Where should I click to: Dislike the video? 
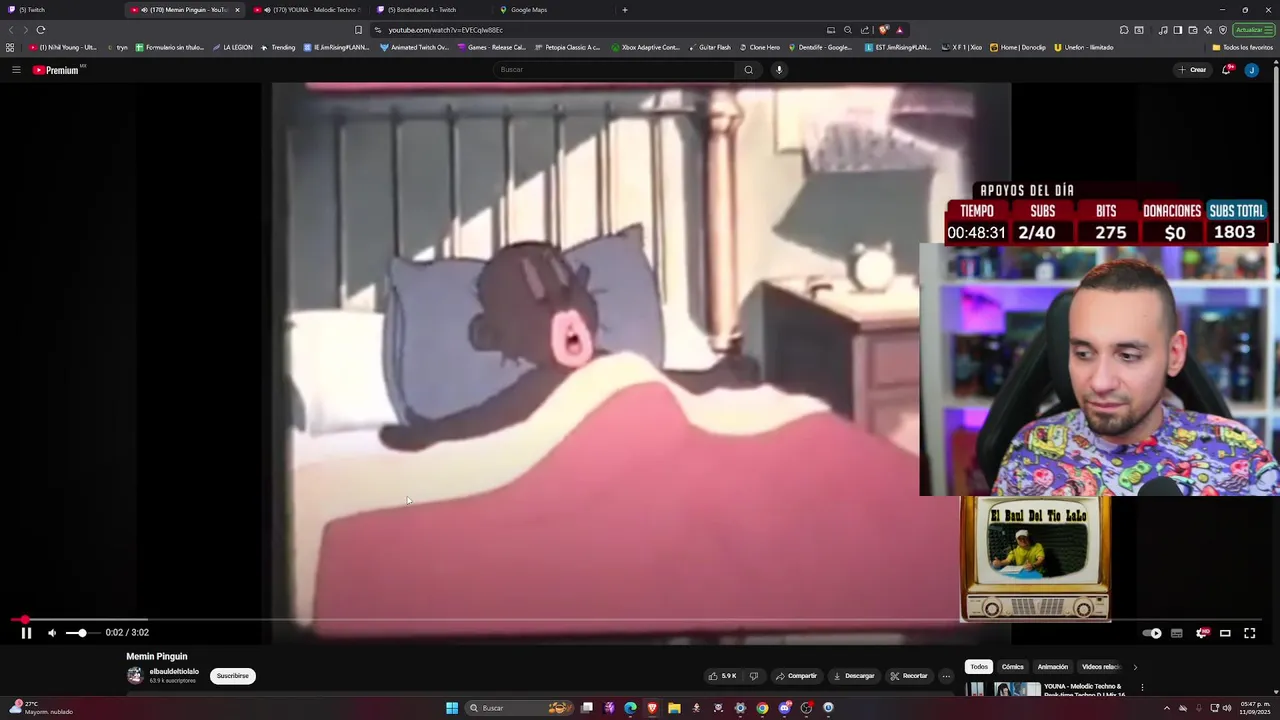pyautogui.click(x=754, y=676)
